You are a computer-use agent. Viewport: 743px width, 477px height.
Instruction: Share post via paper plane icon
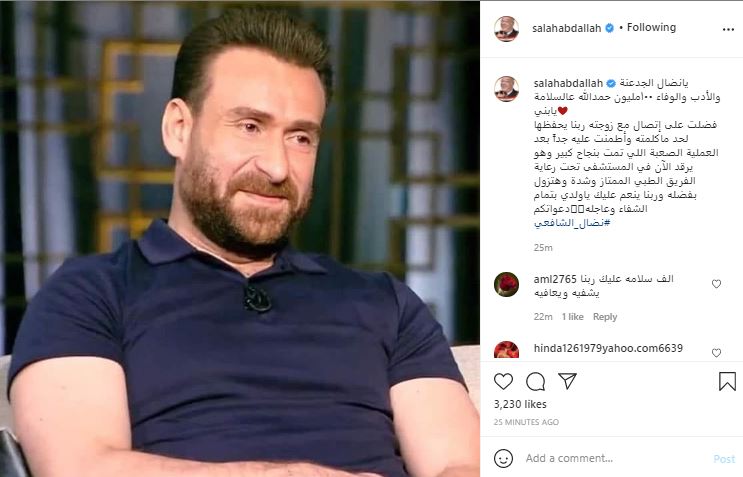[567, 381]
